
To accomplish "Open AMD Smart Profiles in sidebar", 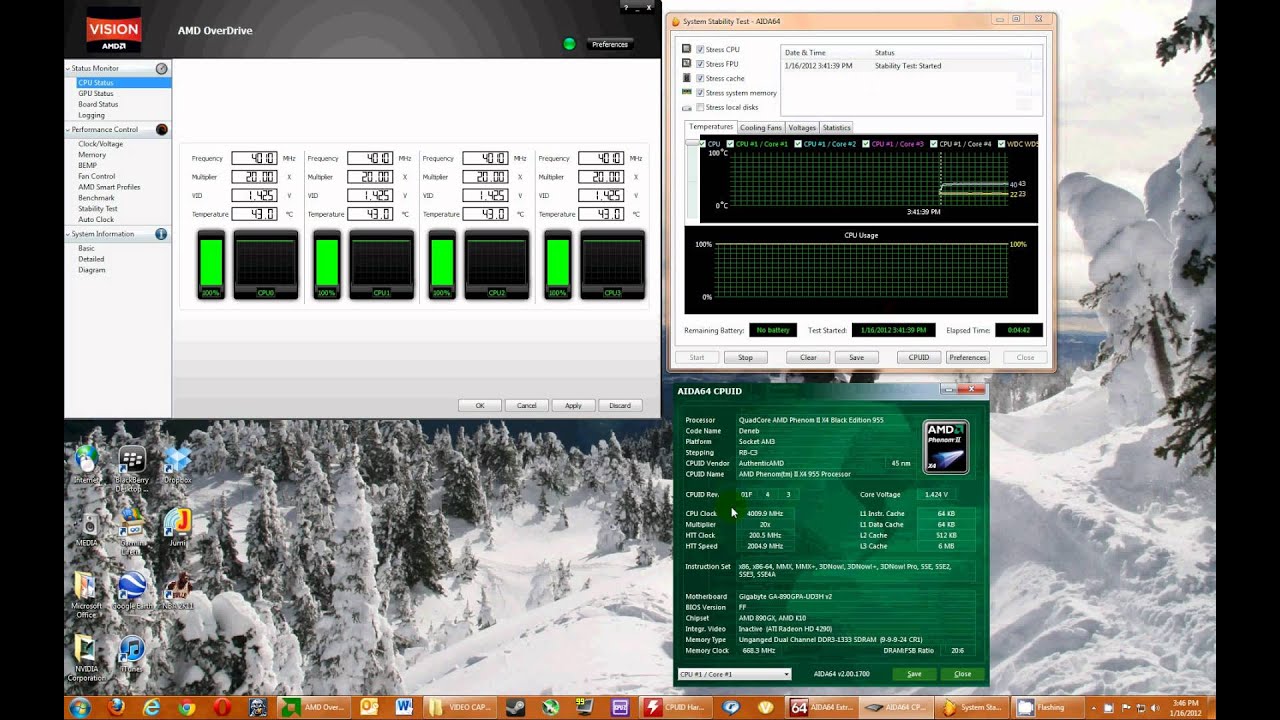I will point(109,187).
